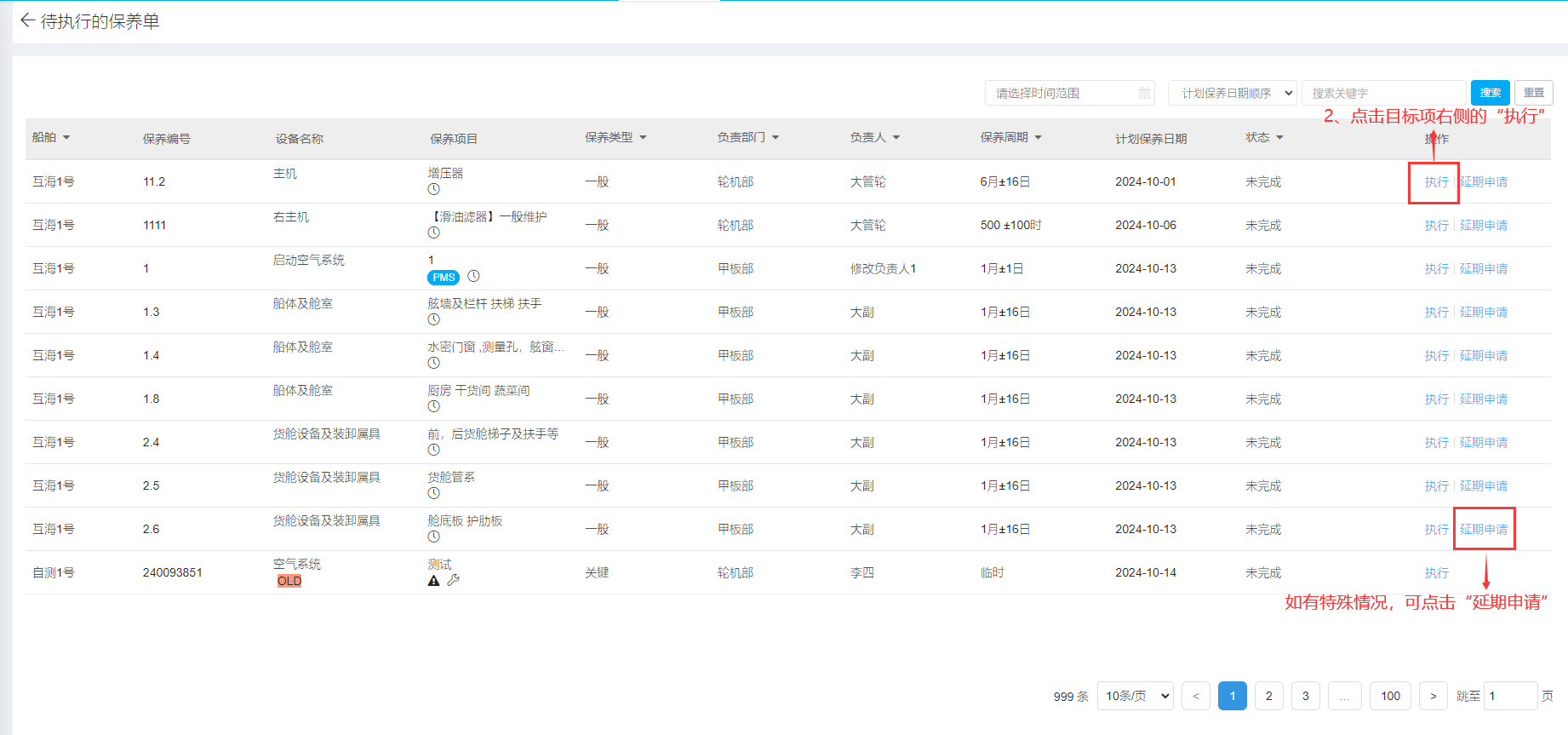Go back using the arrow beside 待执行的保养单
The image size is (1568, 735).
27,20
